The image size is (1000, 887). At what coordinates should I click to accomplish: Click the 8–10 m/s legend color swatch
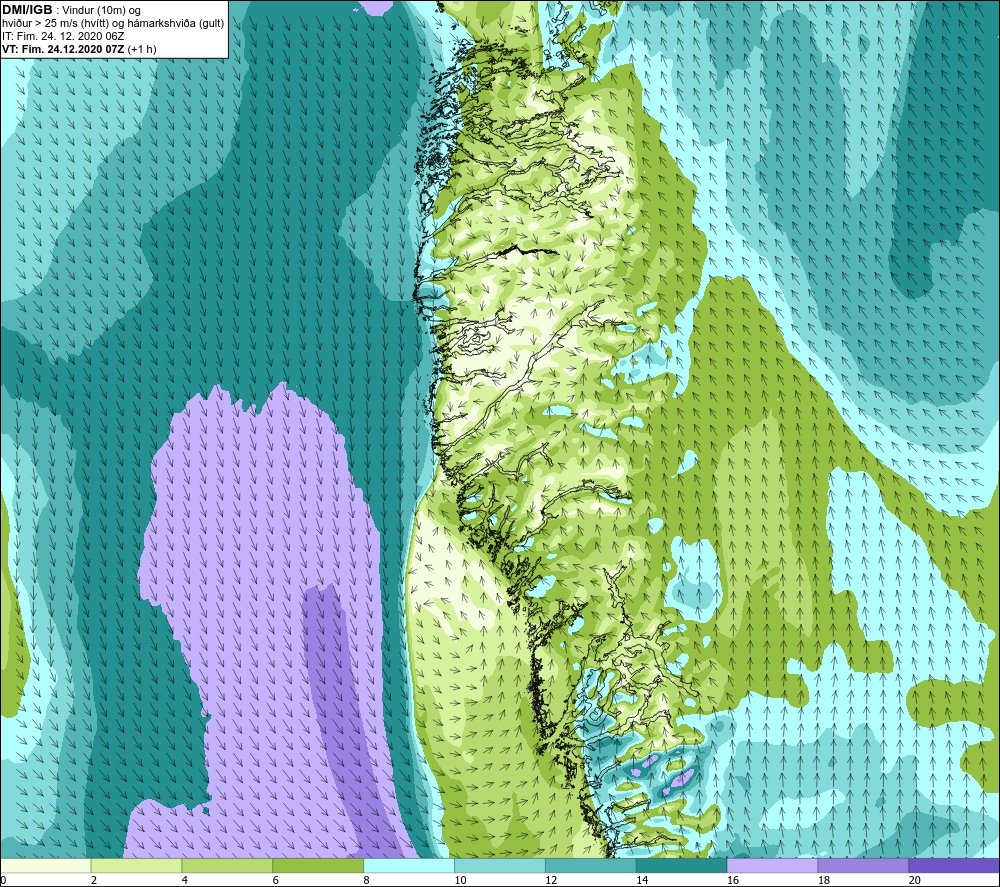[409, 865]
